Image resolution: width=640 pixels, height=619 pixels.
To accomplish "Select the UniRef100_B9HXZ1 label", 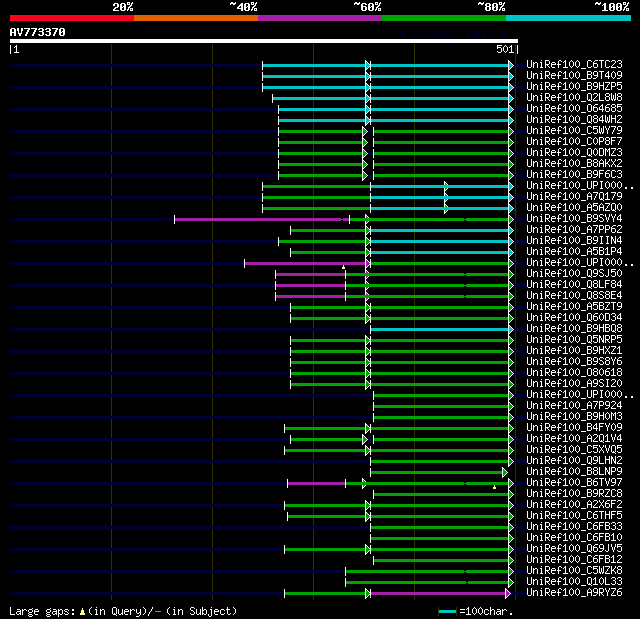I will point(574,351).
